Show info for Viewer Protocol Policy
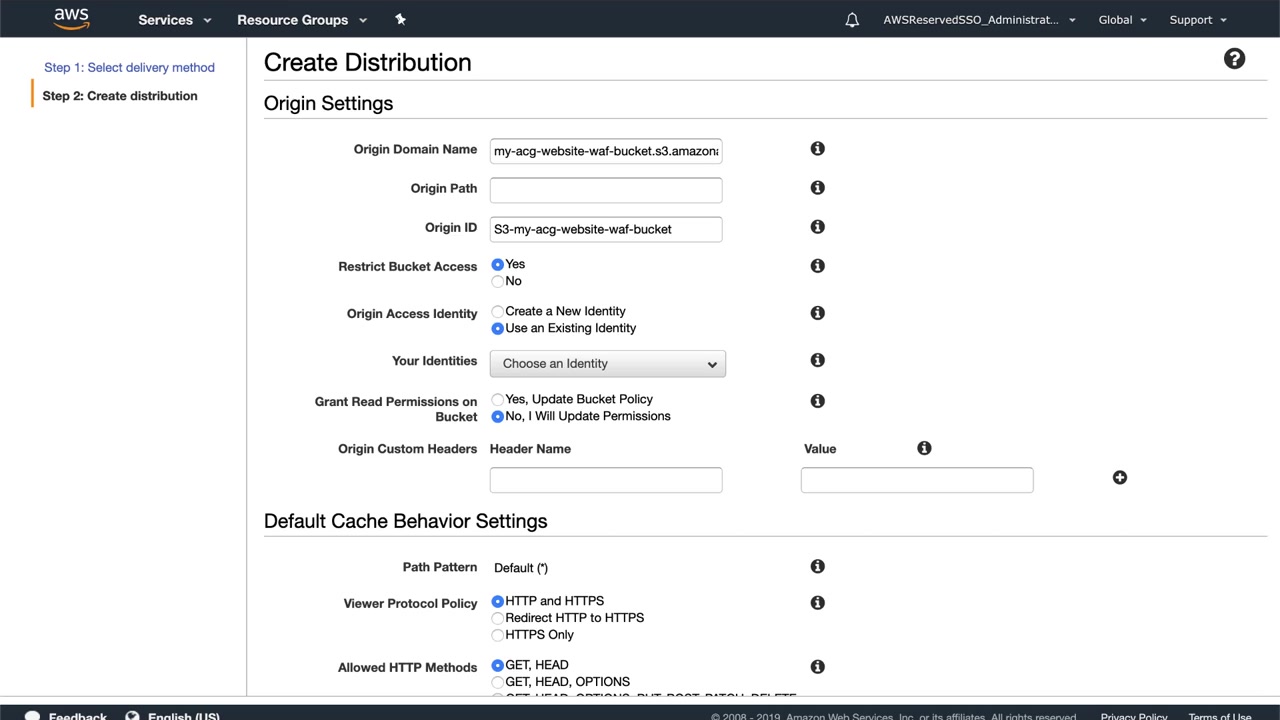Image resolution: width=1280 pixels, height=720 pixels. (817, 603)
